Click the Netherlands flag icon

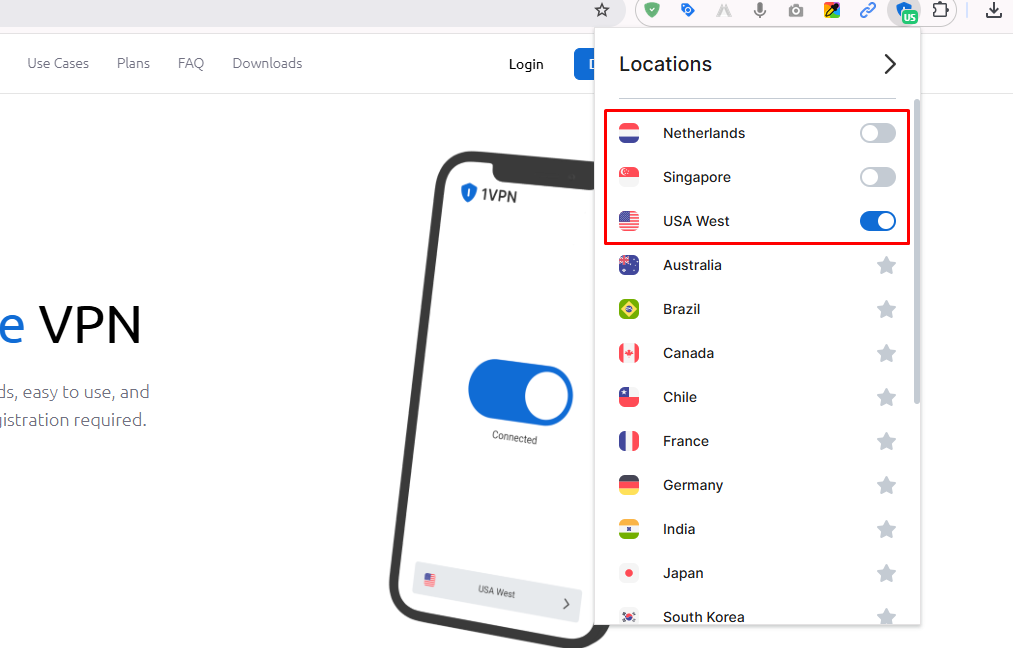(x=628, y=133)
